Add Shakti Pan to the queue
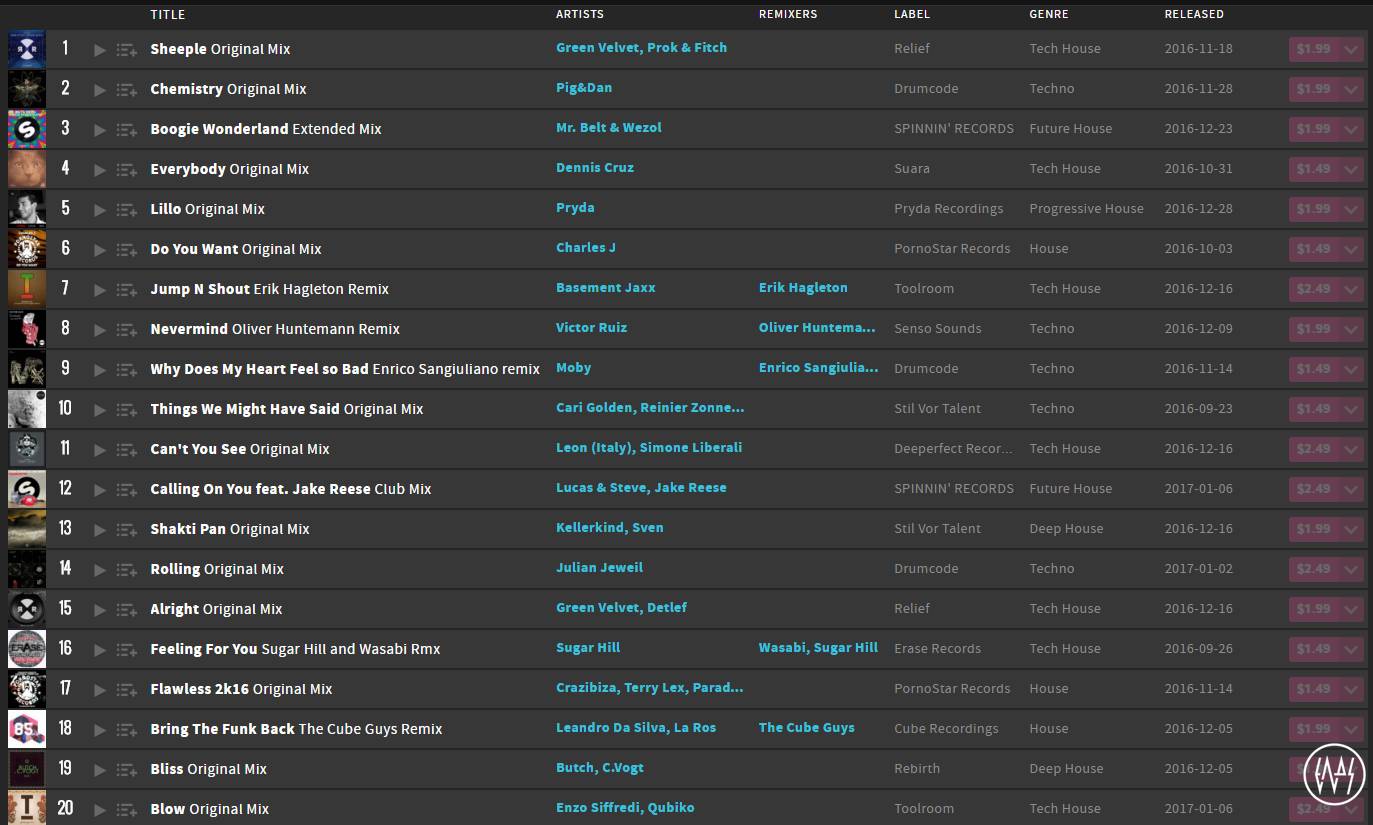Screen dimensions: 1373x825 127,529
